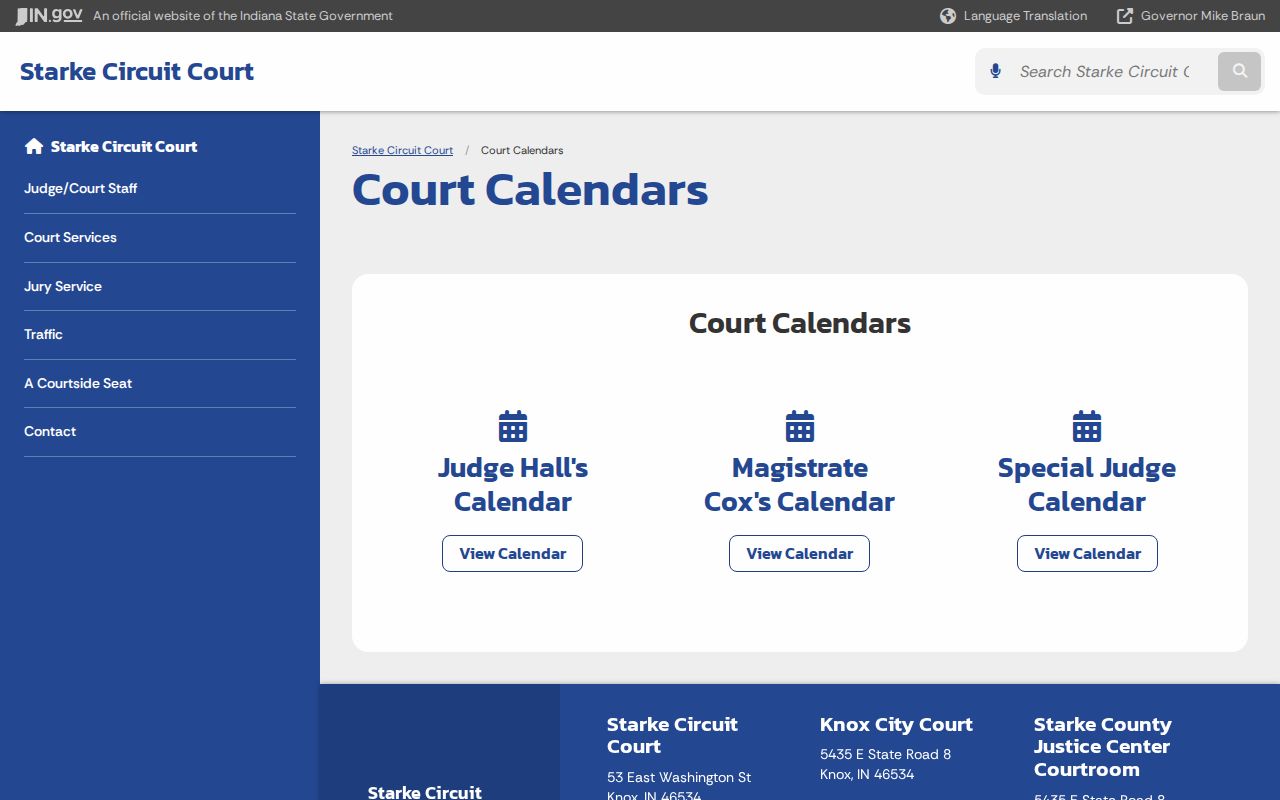
Task: View Judge Hall's calendar button
Action: click(x=512, y=554)
